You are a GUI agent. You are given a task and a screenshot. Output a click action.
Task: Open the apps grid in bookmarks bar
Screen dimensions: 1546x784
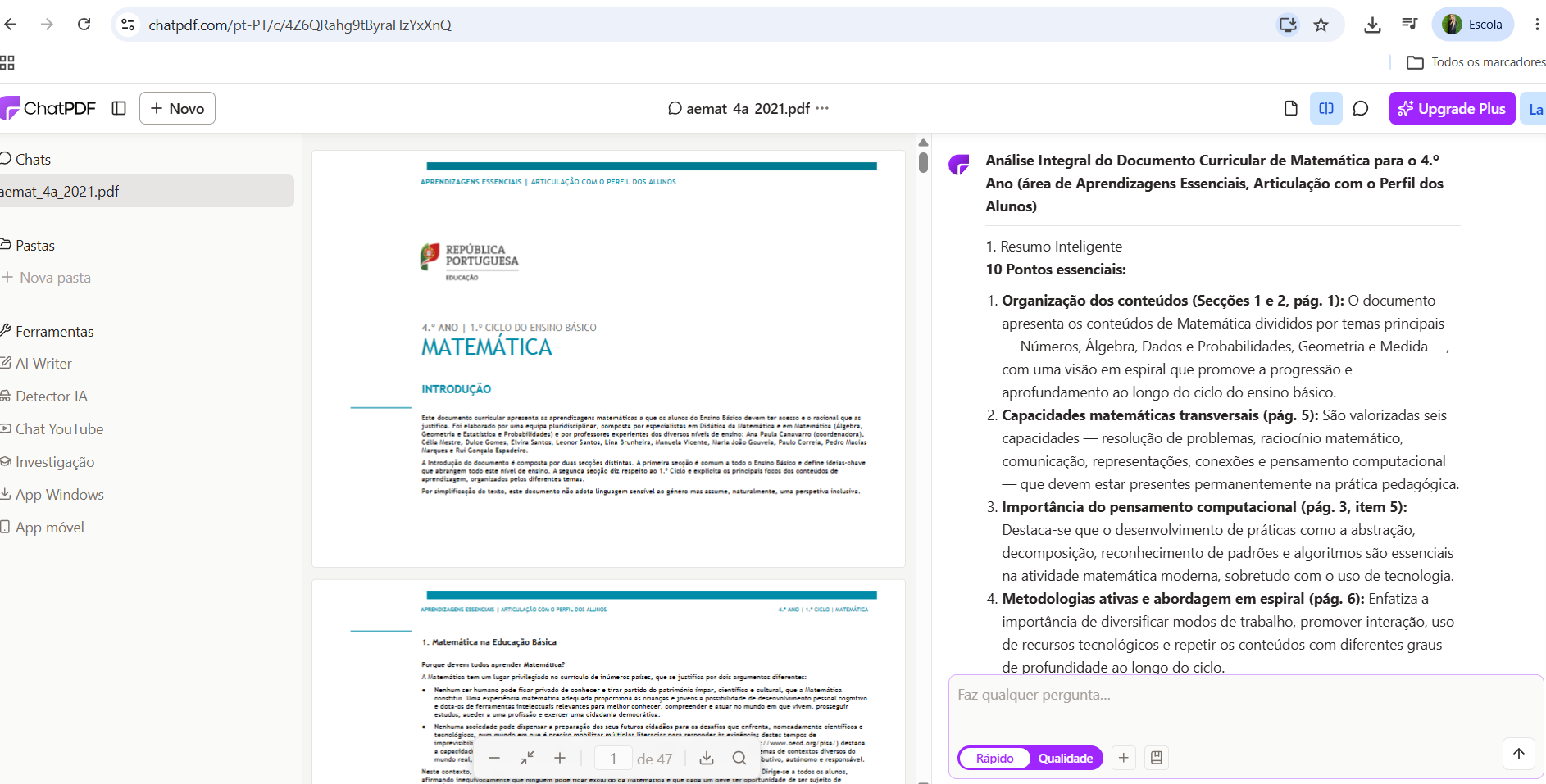[x=7, y=62]
